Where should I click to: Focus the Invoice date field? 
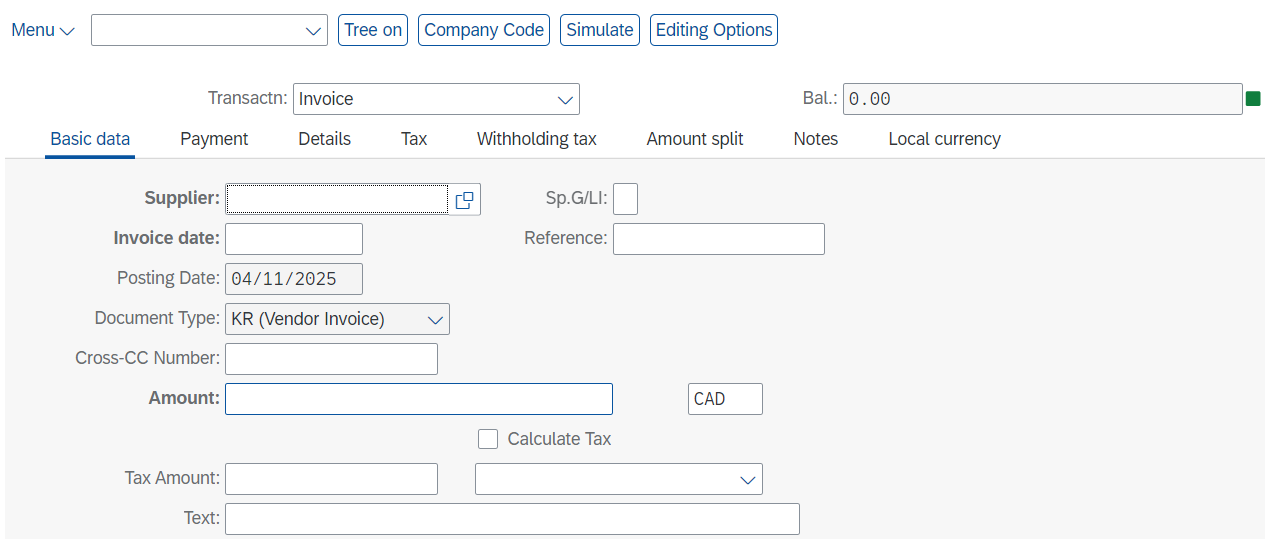[294, 239]
